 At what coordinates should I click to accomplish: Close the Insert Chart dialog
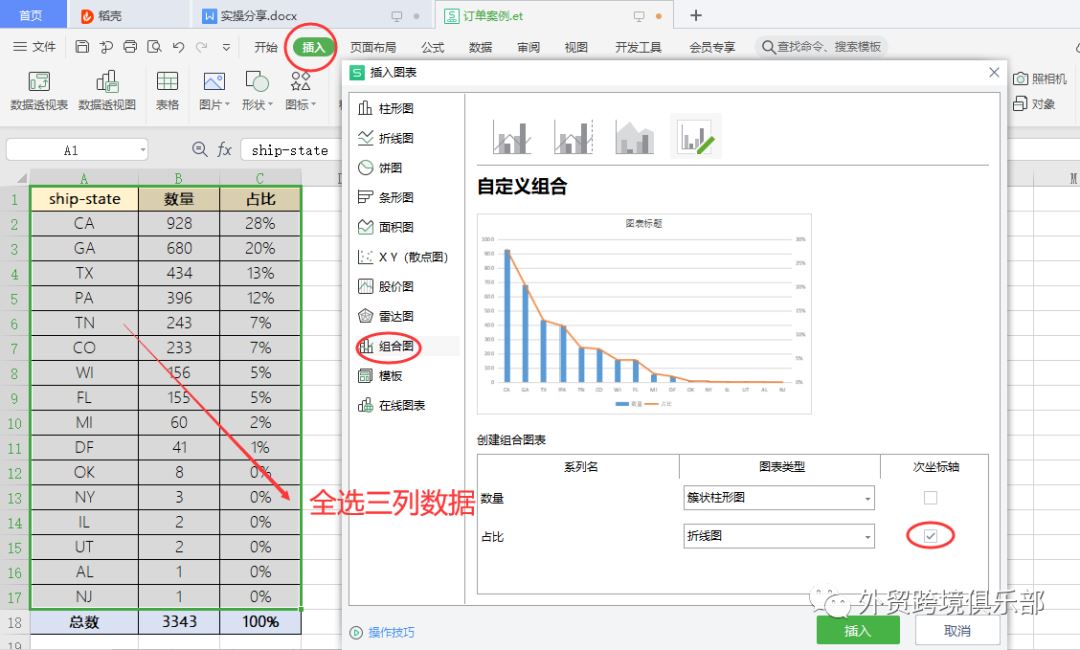point(994,72)
